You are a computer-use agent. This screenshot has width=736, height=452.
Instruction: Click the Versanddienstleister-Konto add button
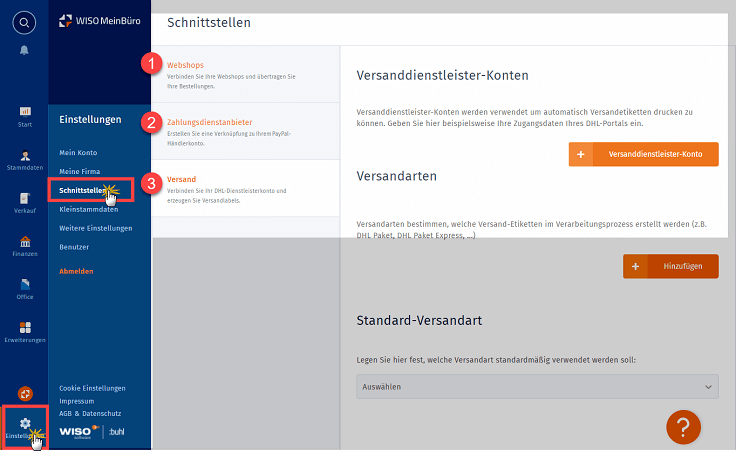tap(643, 154)
